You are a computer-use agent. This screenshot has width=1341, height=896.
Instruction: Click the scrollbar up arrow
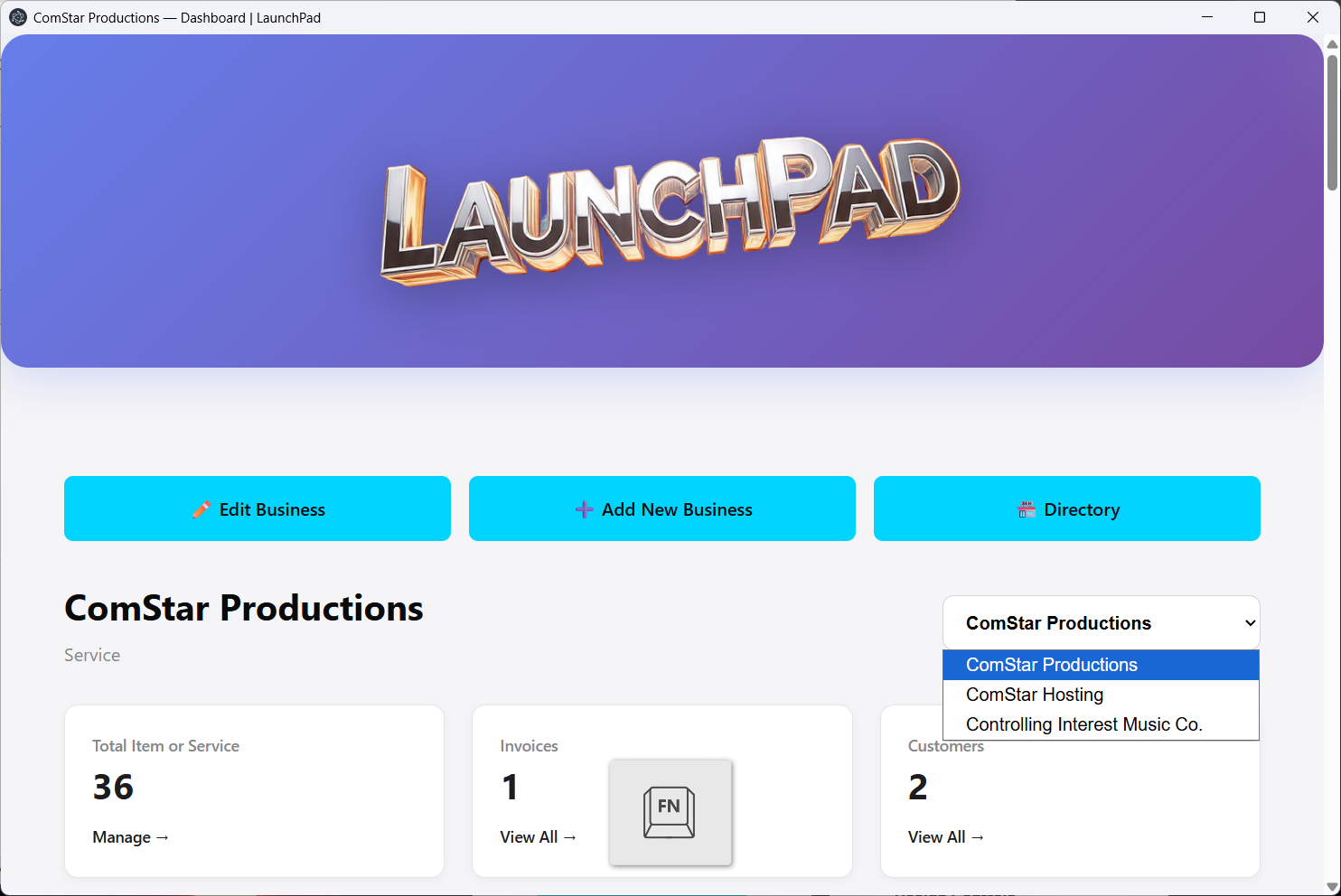[1332, 44]
